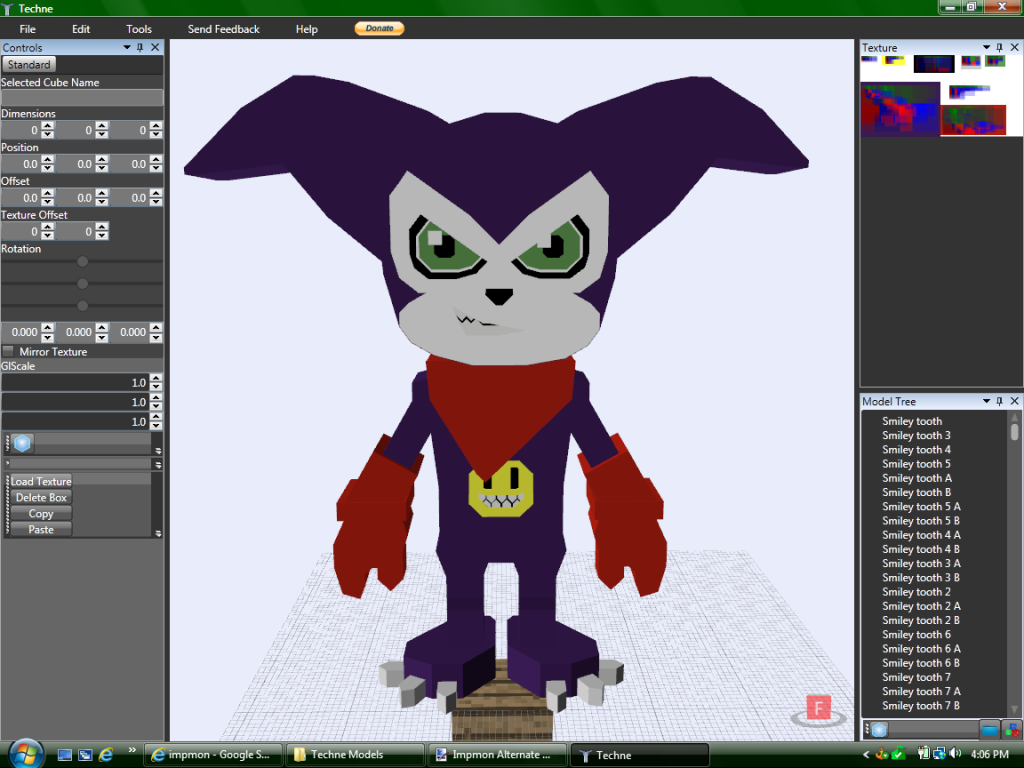Click the network icon in system tray
This screenshot has width=1024, height=768.
click(939, 754)
